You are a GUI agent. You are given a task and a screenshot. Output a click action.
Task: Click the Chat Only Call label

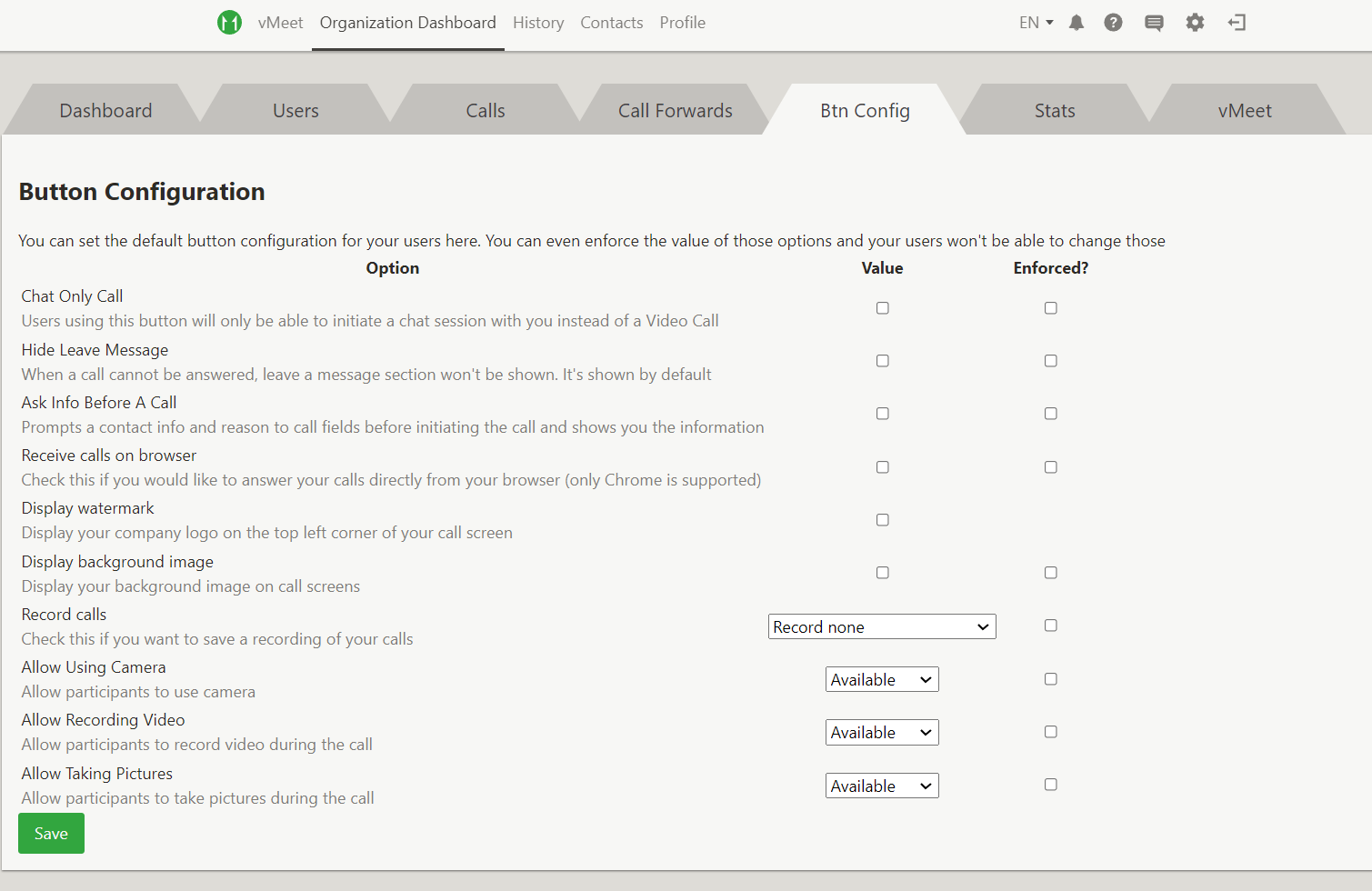(72, 296)
